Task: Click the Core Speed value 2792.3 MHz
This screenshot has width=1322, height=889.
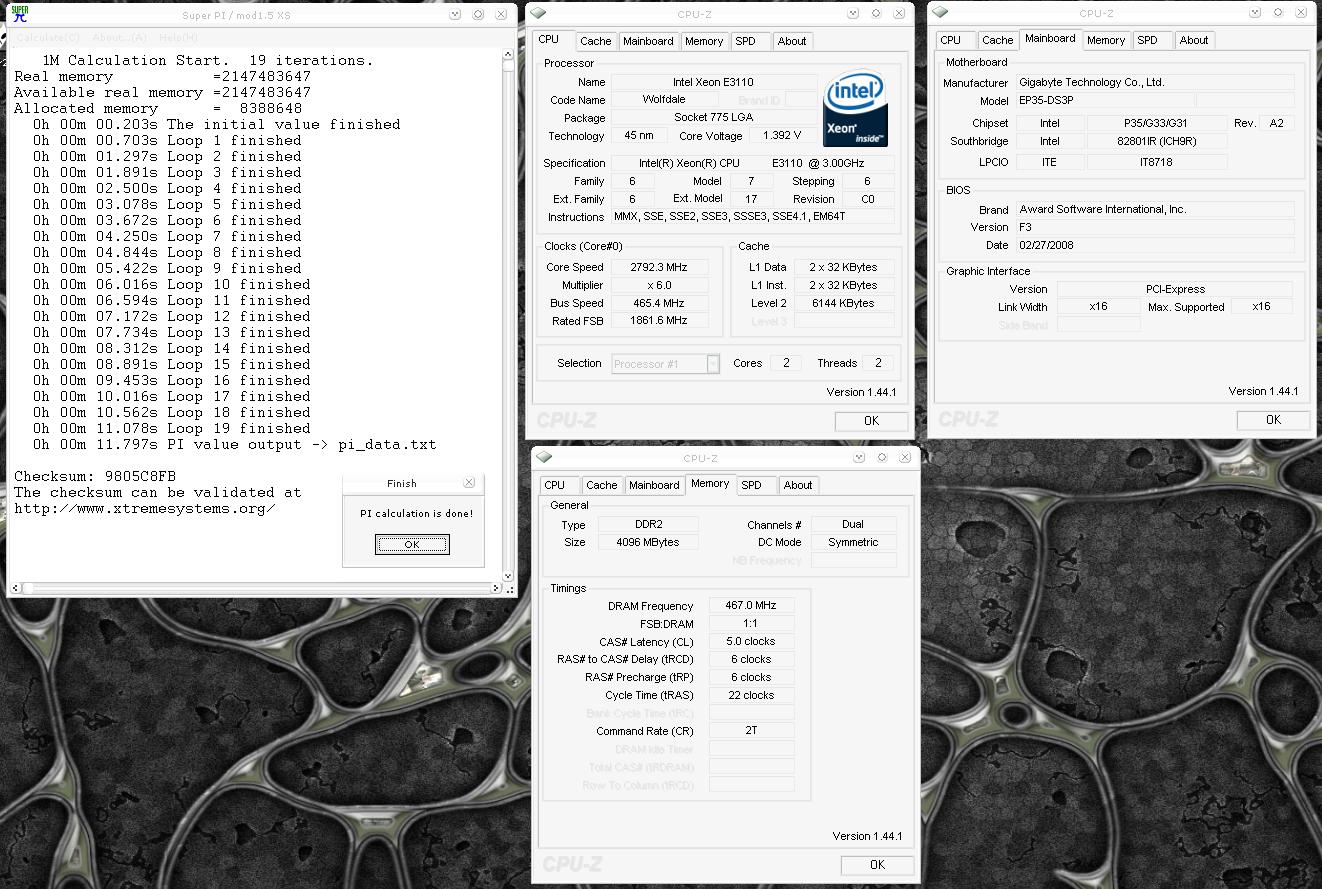Action: pos(659,267)
